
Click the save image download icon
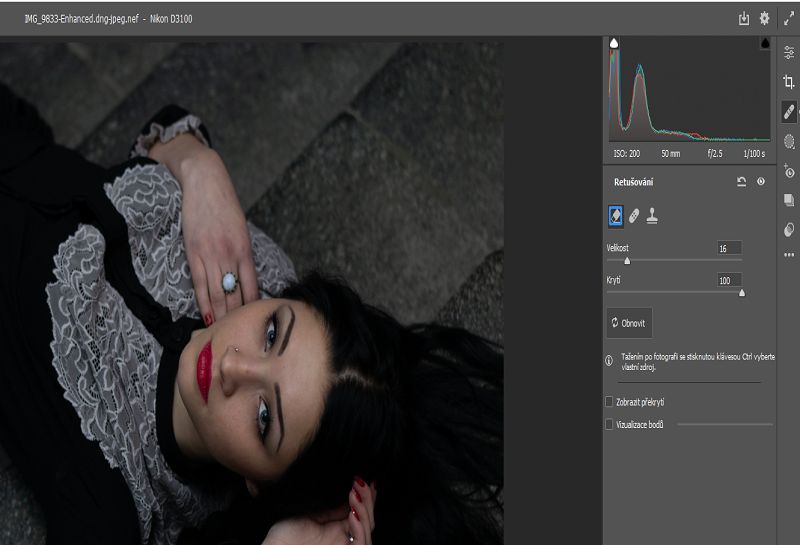click(x=743, y=18)
